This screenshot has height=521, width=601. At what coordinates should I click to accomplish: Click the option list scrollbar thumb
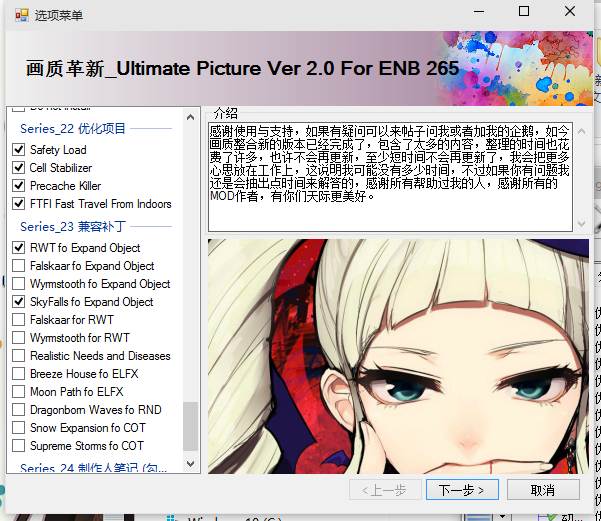click(x=190, y=426)
